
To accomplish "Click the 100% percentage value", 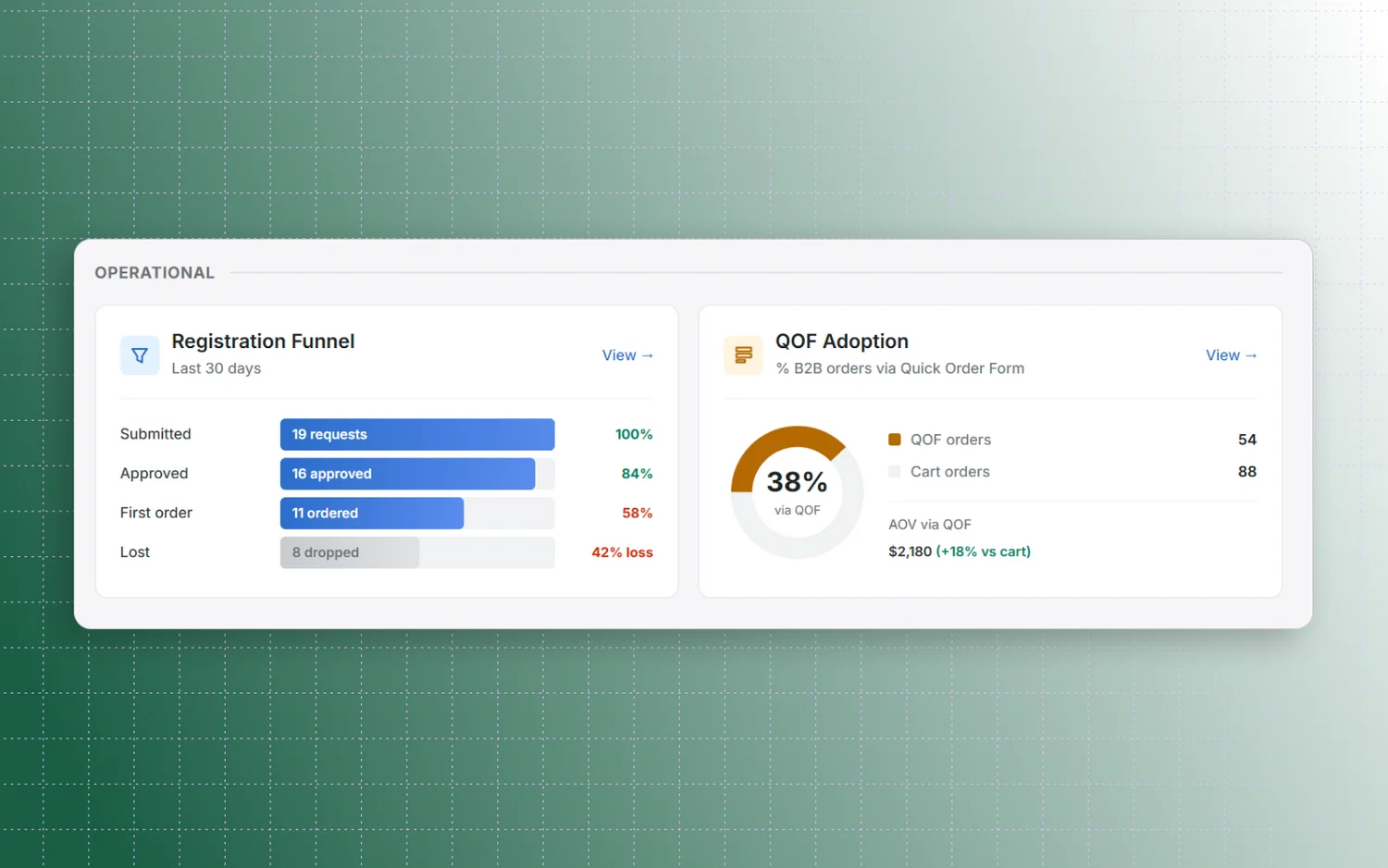I will point(634,434).
